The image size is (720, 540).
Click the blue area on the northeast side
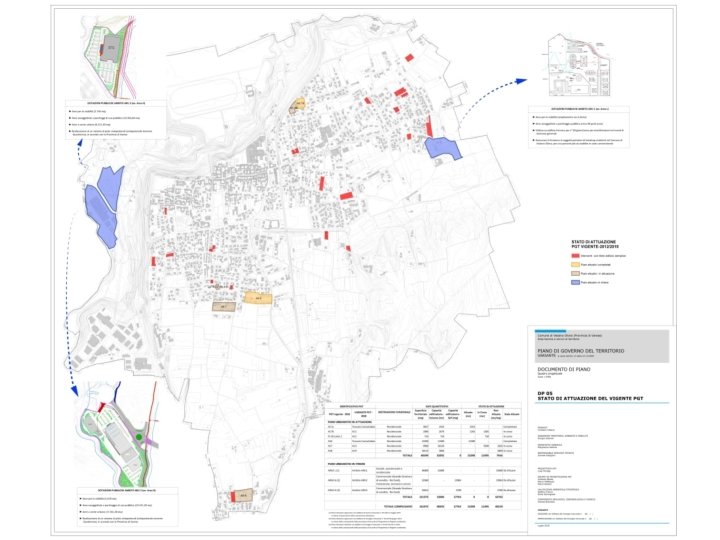pyautogui.click(x=443, y=148)
